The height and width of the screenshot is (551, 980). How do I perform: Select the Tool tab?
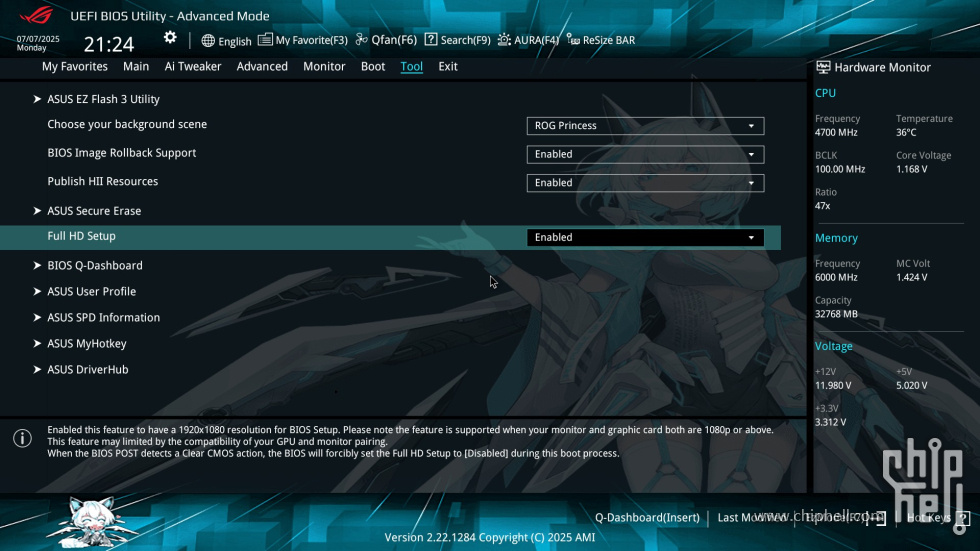click(411, 66)
